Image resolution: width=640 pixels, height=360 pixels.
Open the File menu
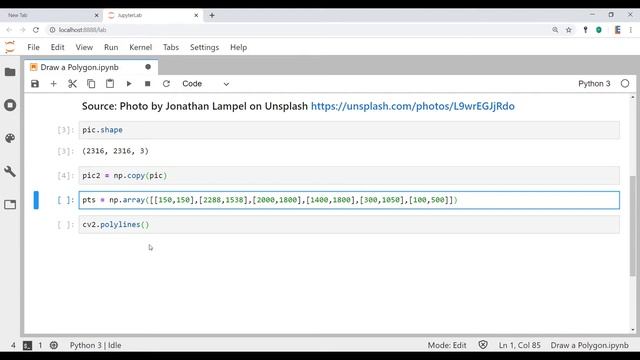tap(33, 47)
